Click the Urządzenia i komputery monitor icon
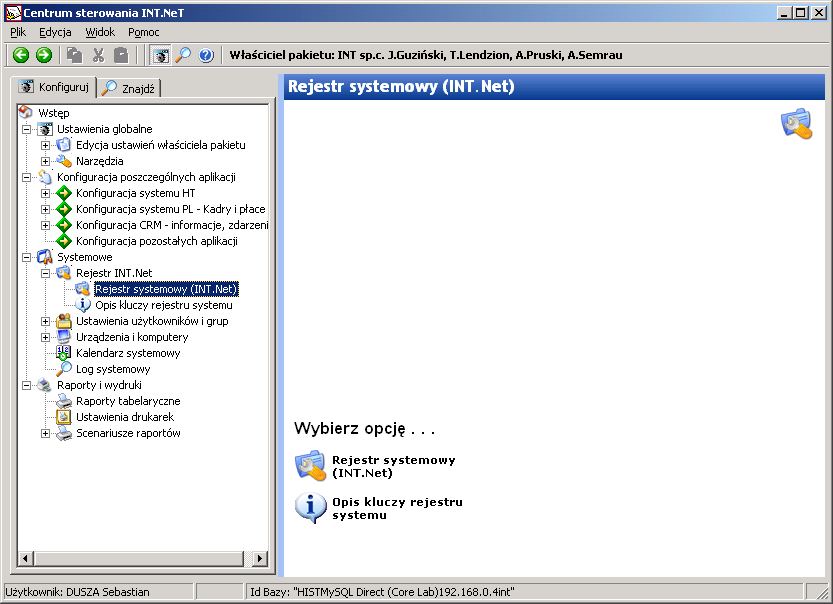The height and width of the screenshot is (604, 833). tap(64, 336)
